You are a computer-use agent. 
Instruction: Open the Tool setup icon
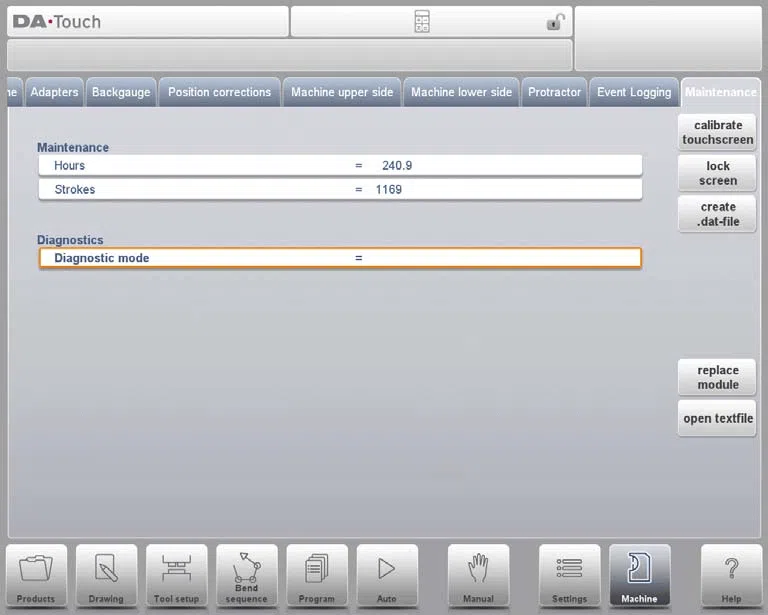pos(176,576)
